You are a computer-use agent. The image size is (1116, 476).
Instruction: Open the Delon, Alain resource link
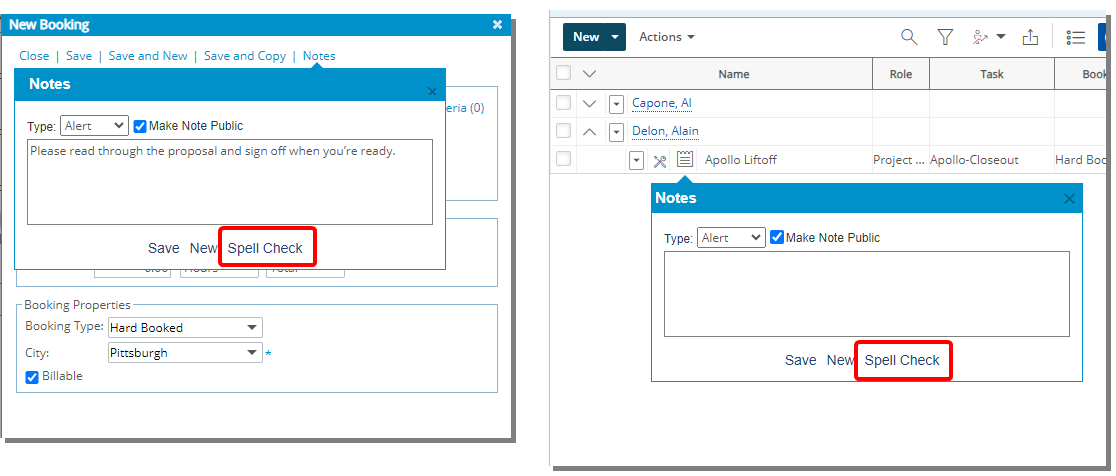(665, 131)
